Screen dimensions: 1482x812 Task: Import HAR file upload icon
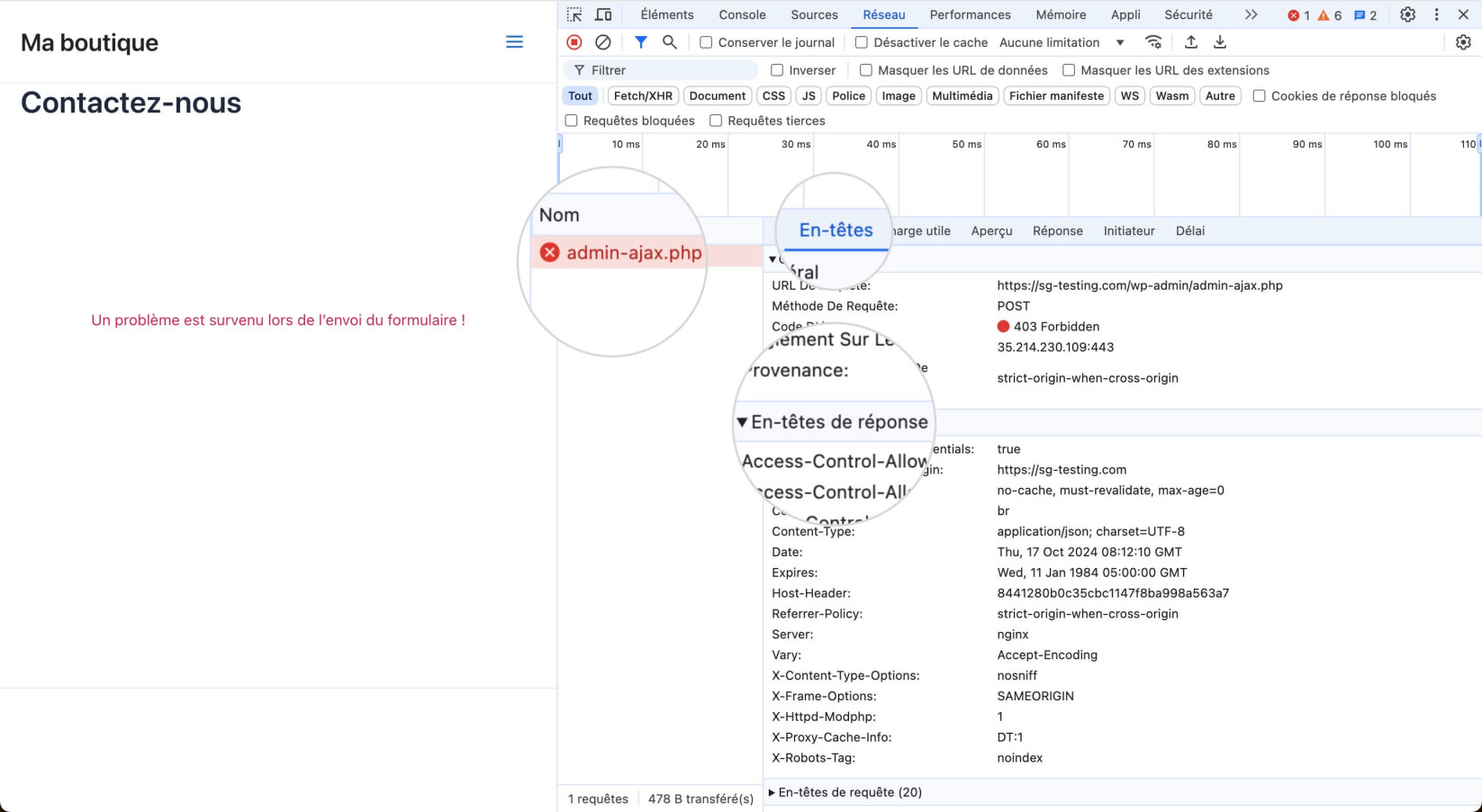(x=1190, y=42)
